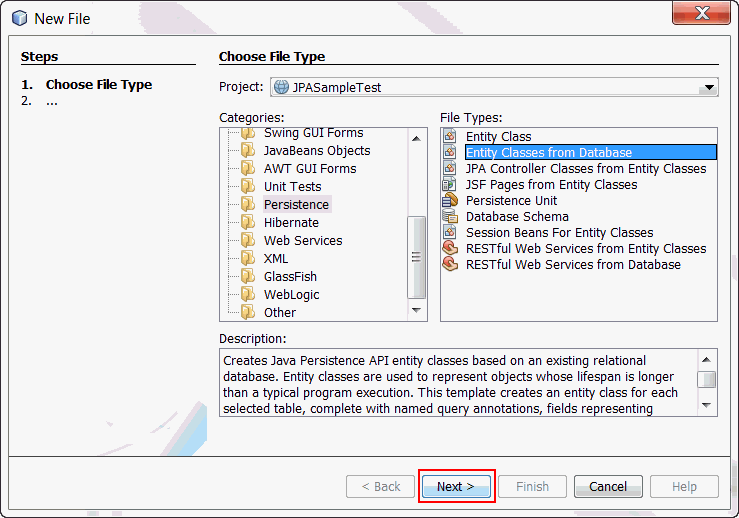Viewport: 739px width, 518px height.
Task: Click the Swing GUI Forms folder icon
Action: click(248, 133)
